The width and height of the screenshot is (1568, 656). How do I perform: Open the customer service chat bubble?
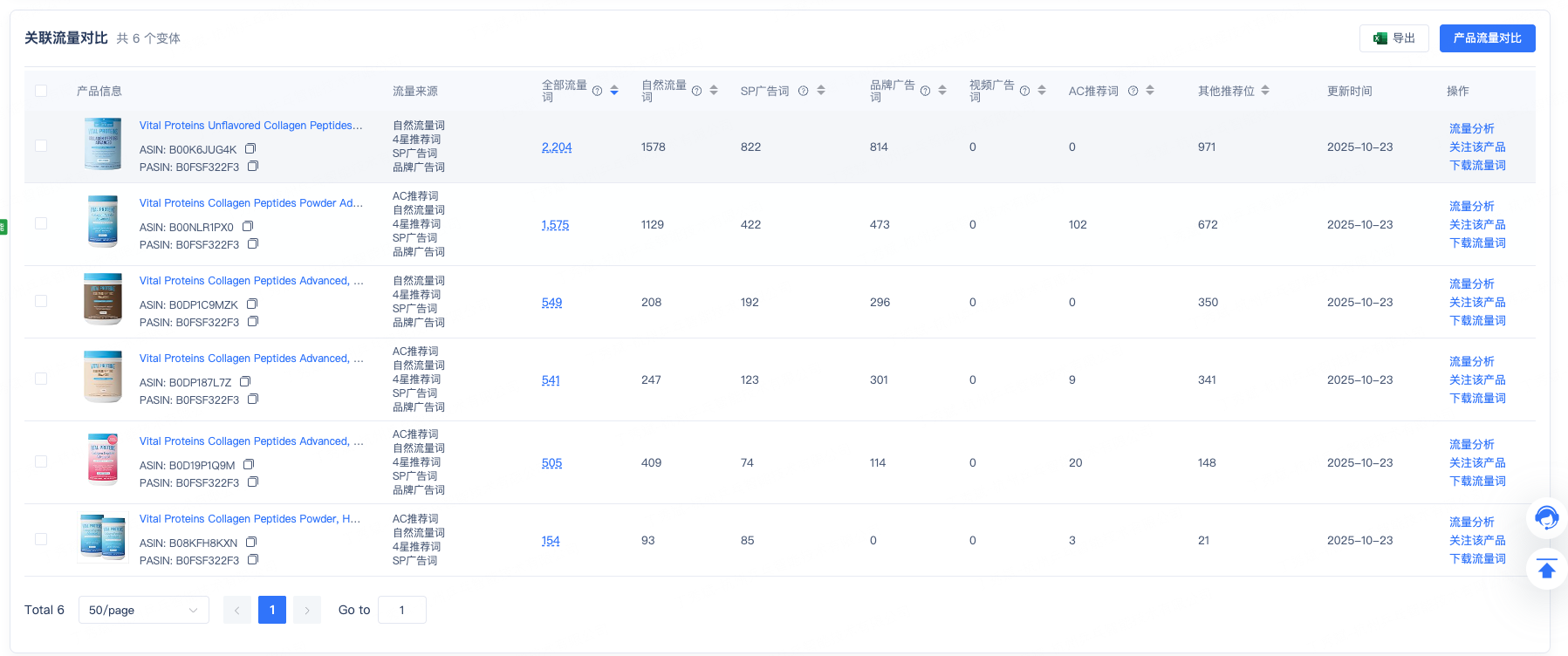1546,517
